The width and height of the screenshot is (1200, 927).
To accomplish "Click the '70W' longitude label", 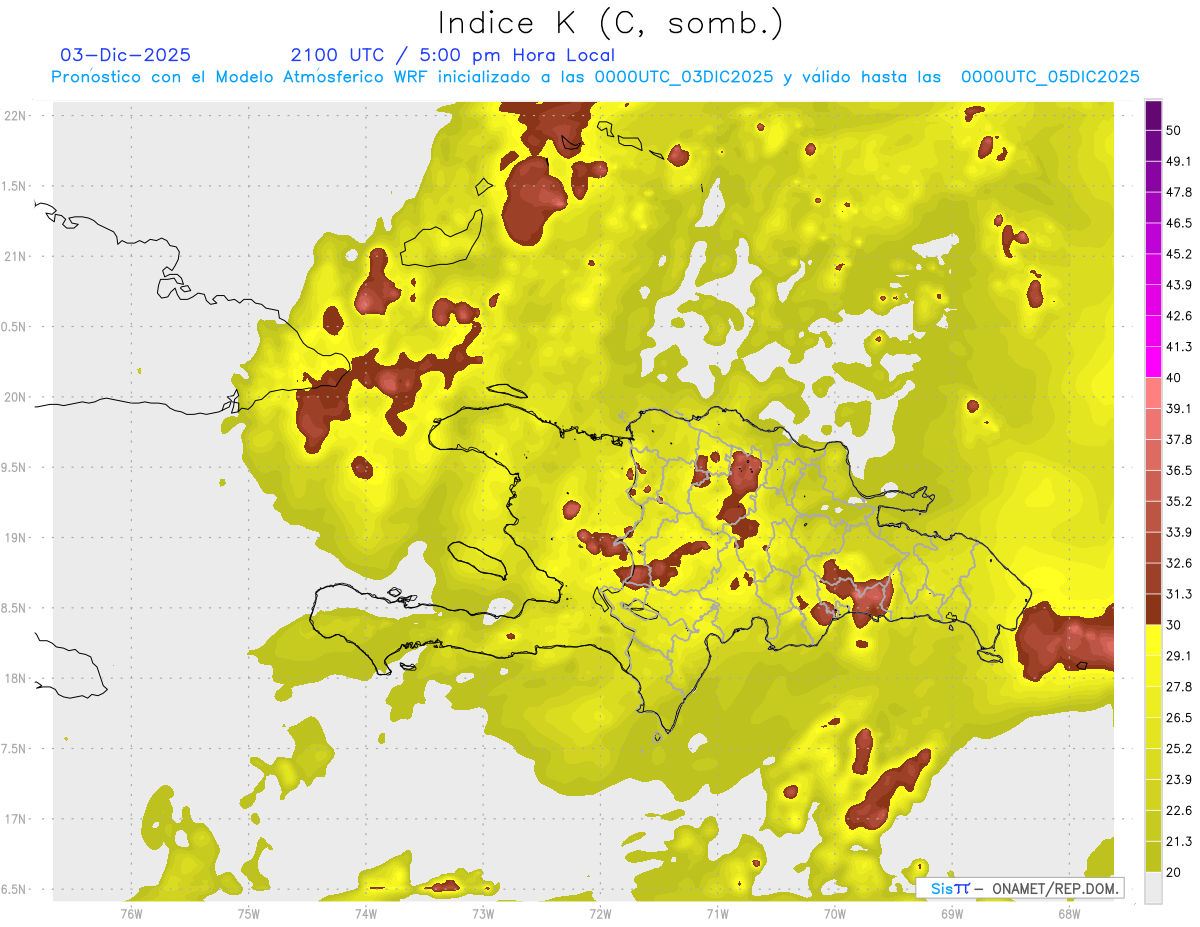I will [x=835, y=912].
